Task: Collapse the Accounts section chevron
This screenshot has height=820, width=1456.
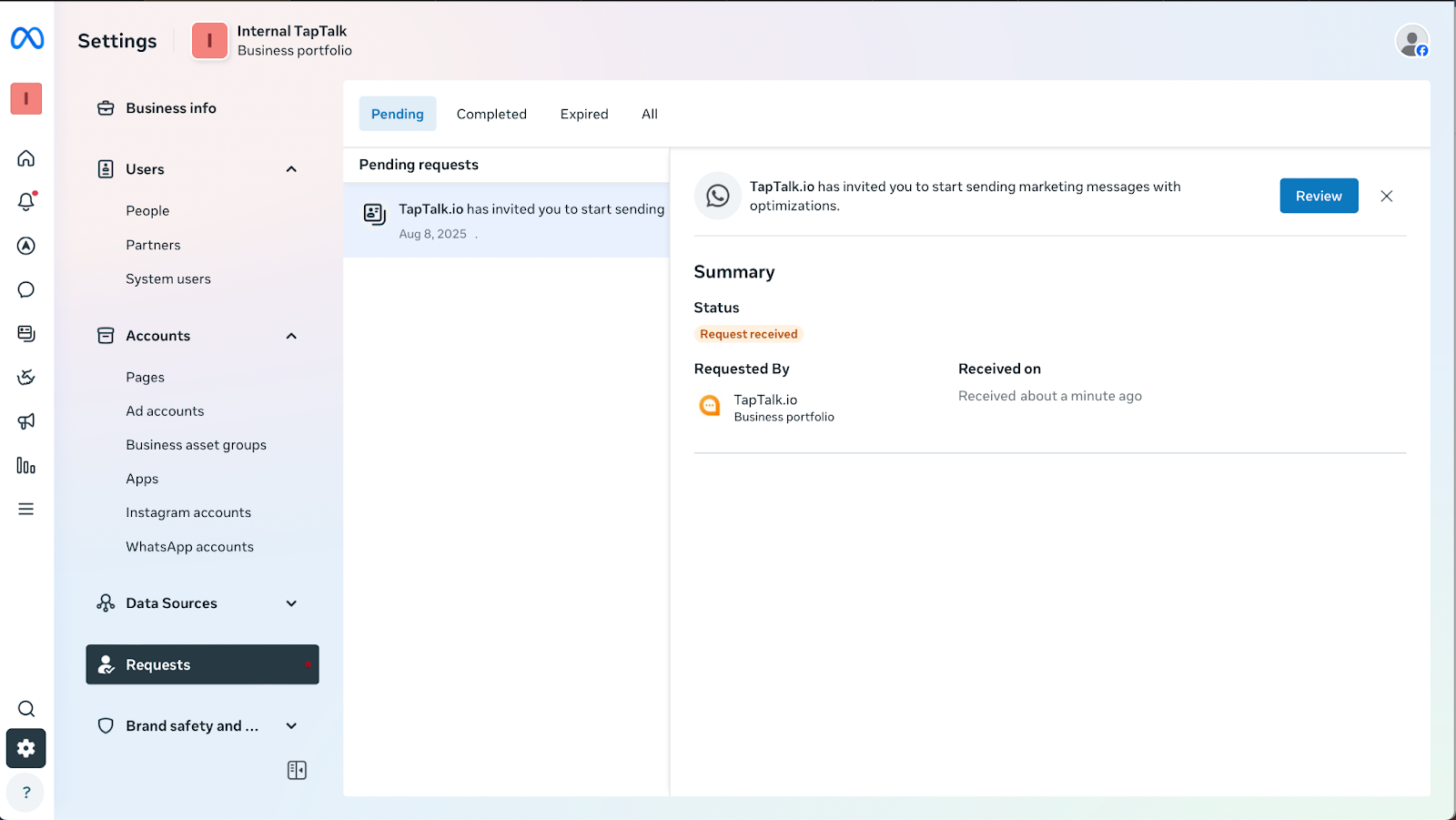Action: click(x=291, y=336)
